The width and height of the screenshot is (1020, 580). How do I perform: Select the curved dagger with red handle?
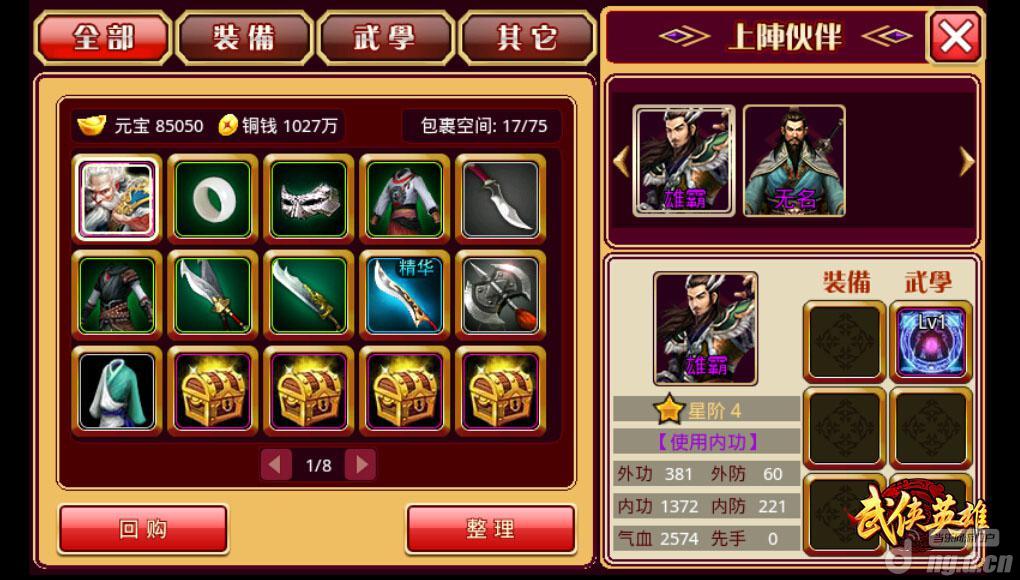tap(500, 198)
